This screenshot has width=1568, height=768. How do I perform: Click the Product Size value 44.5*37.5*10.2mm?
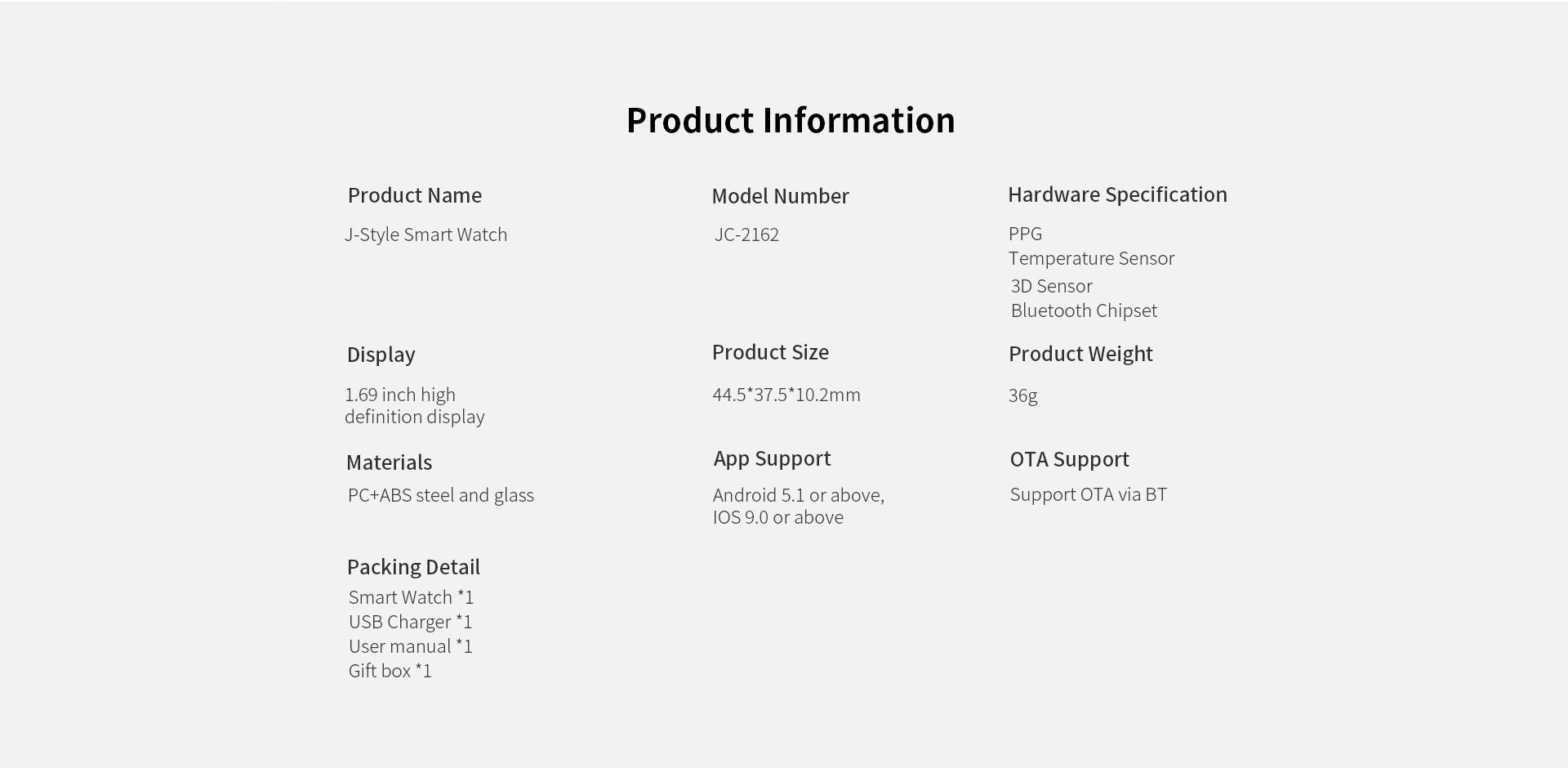786,395
